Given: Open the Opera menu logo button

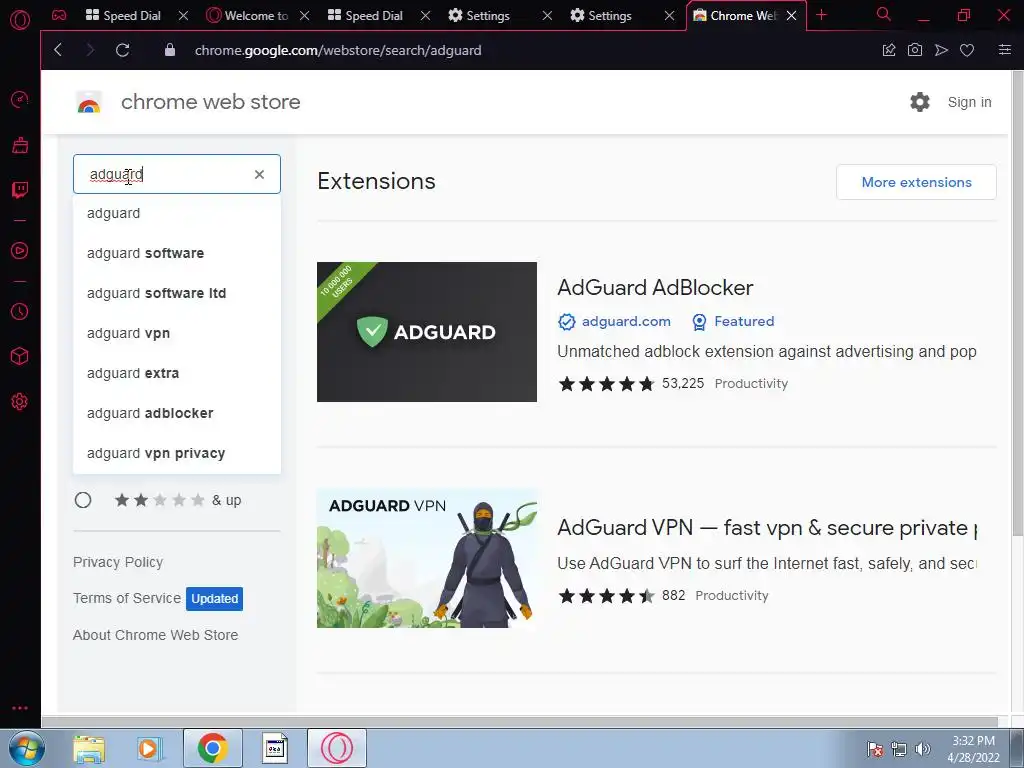Looking at the screenshot, I should point(20,20).
